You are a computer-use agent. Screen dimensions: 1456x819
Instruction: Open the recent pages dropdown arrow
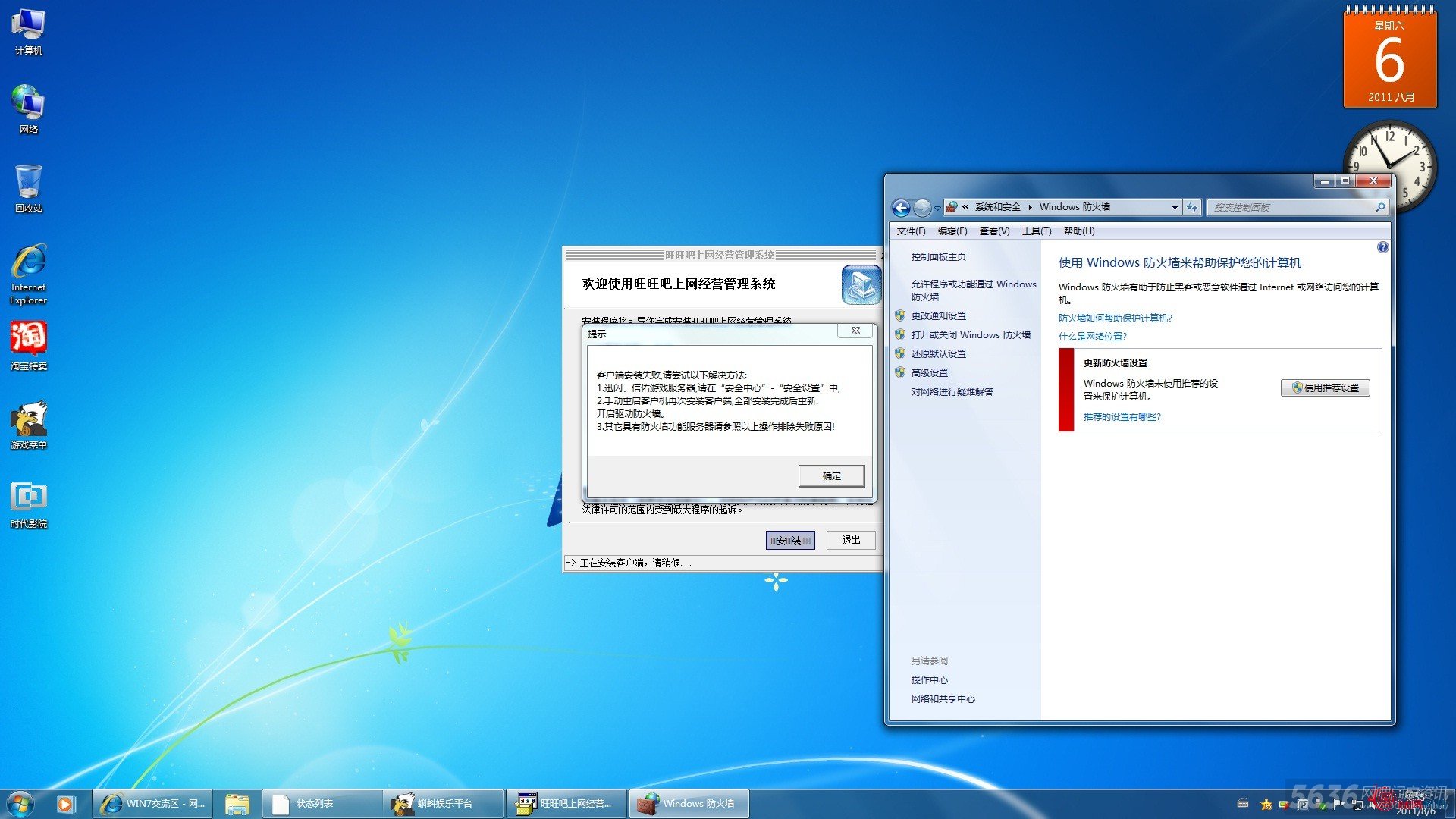pos(938,208)
